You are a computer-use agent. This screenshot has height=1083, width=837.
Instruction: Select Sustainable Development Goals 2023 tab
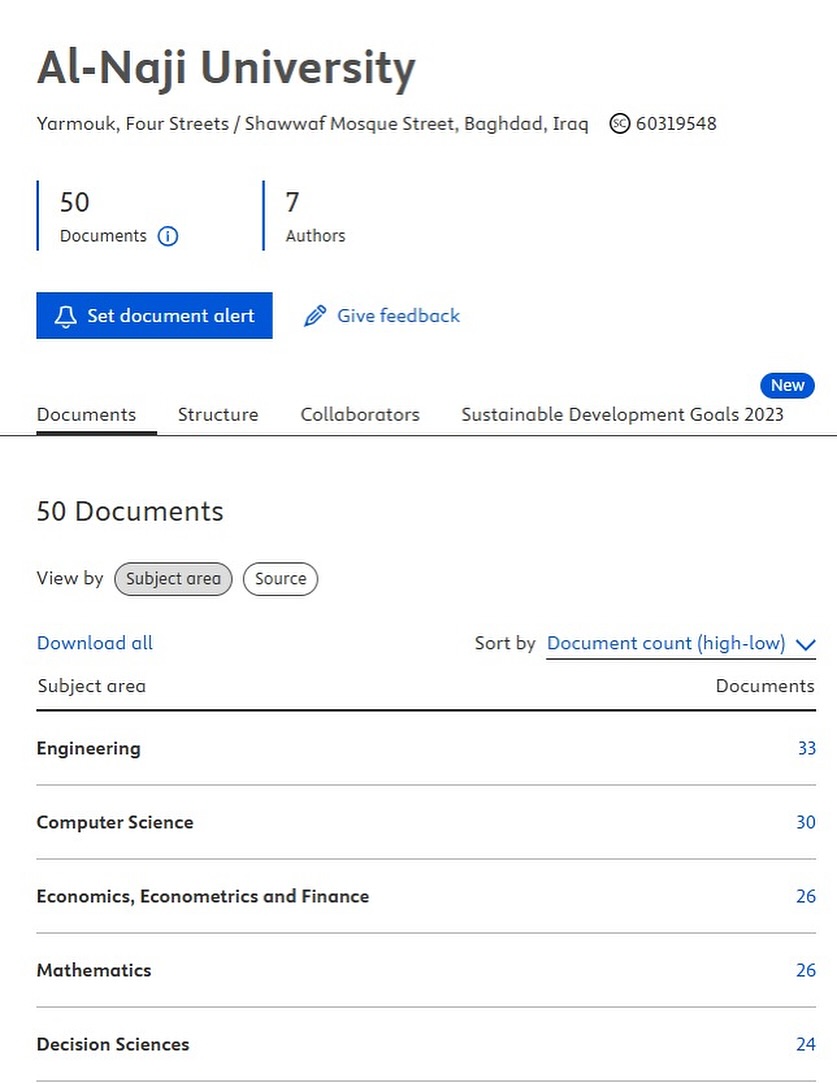coord(622,414)
